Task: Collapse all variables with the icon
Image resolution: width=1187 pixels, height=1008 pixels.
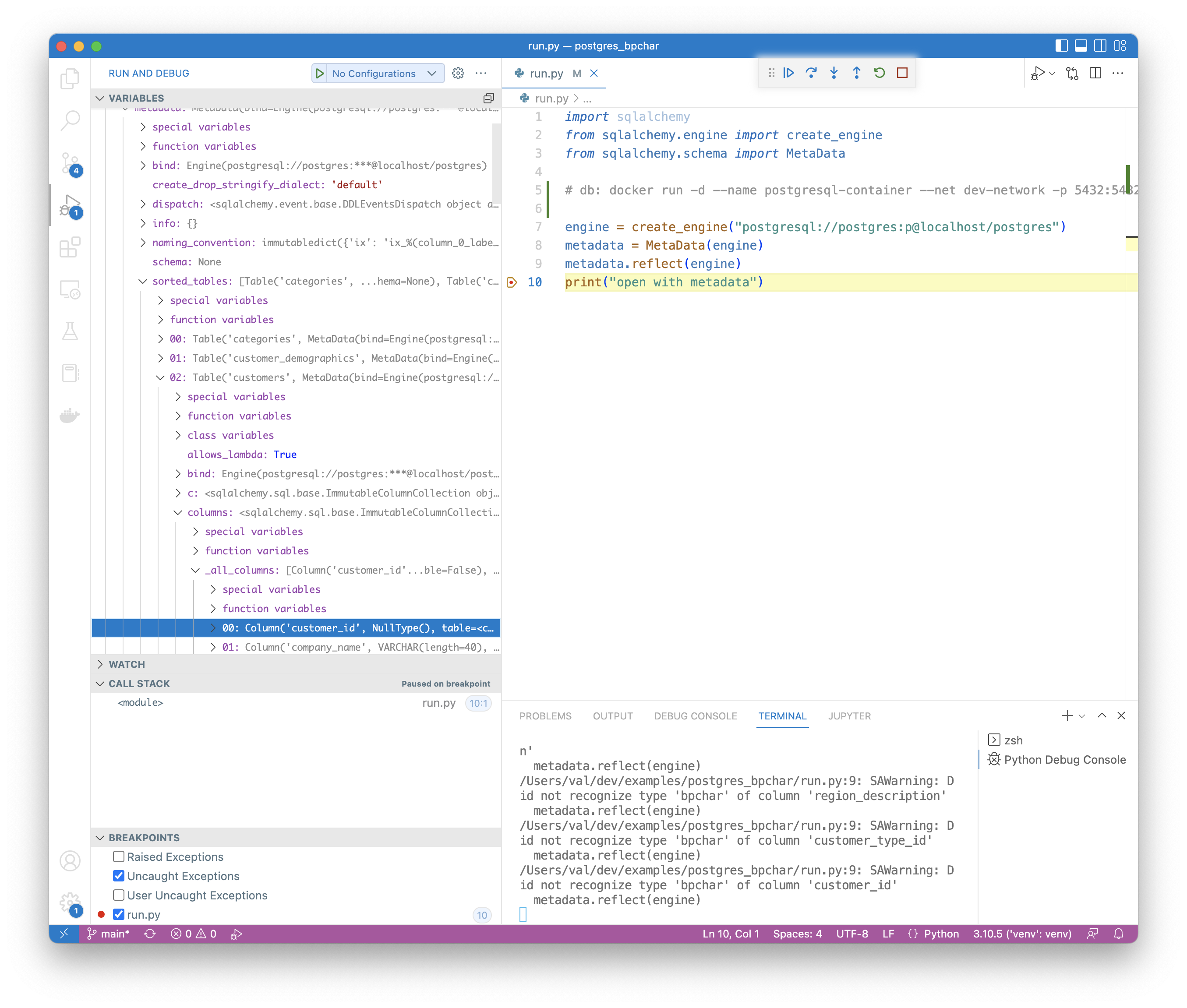Action: 488,98
